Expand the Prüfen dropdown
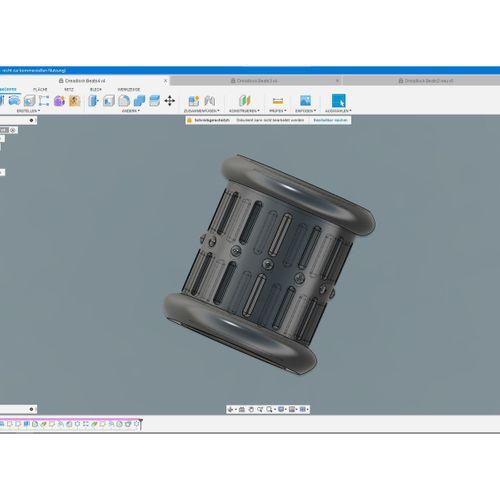 click(278, 111)
